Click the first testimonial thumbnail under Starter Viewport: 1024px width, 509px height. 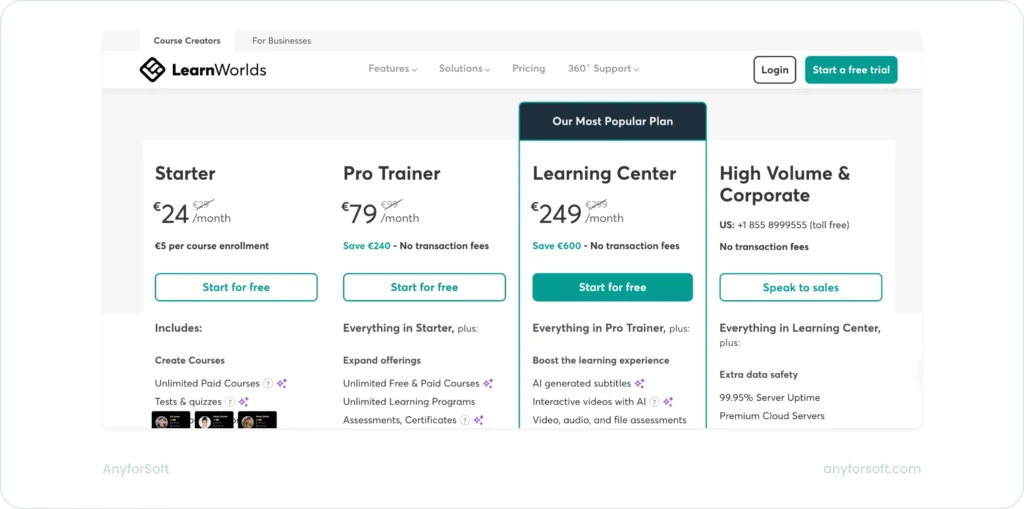[171, 420]
